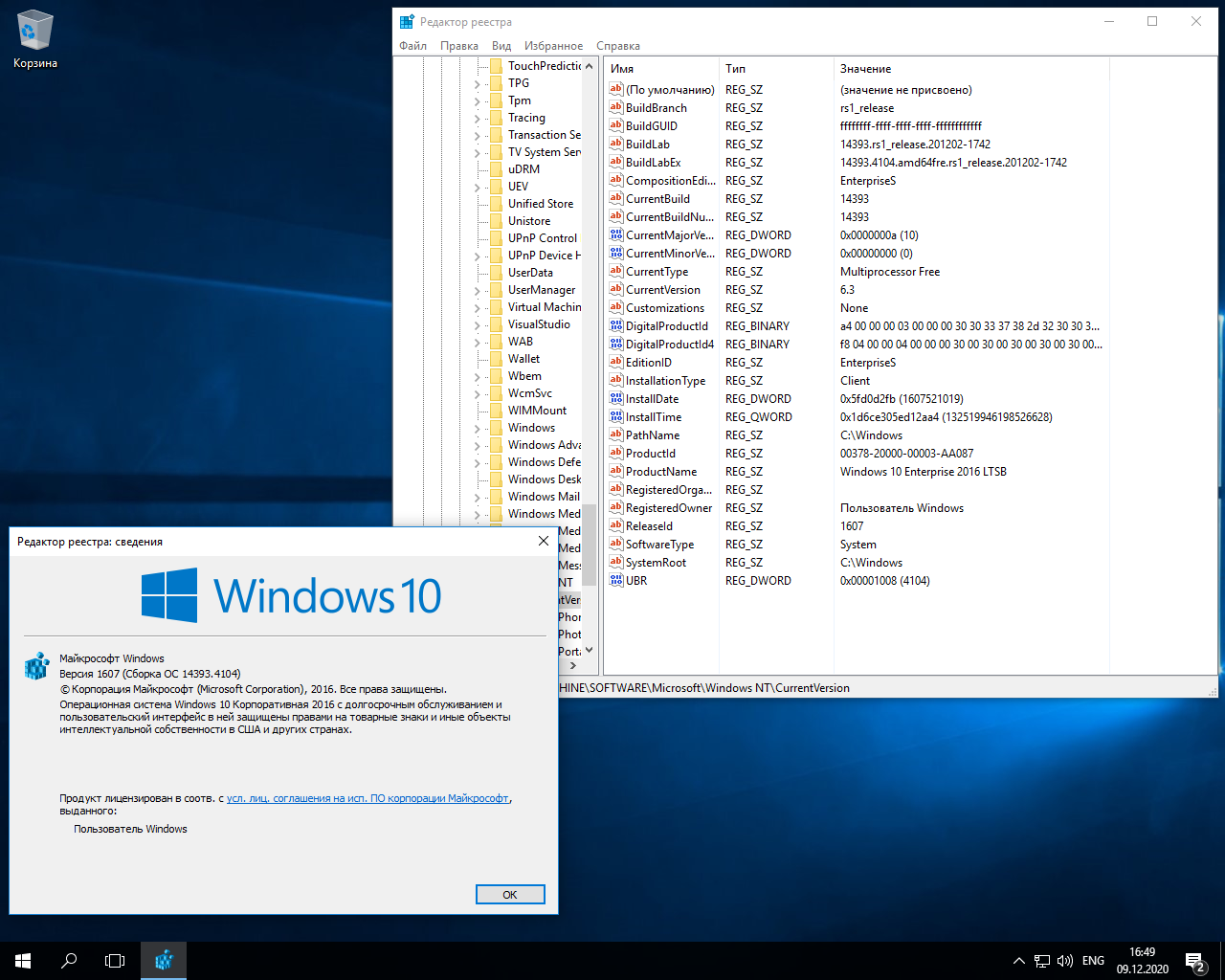Click tree scrollbar down arrow
Image resolution: width=1225 pixels, height=980 pixels.
point(589,650)
